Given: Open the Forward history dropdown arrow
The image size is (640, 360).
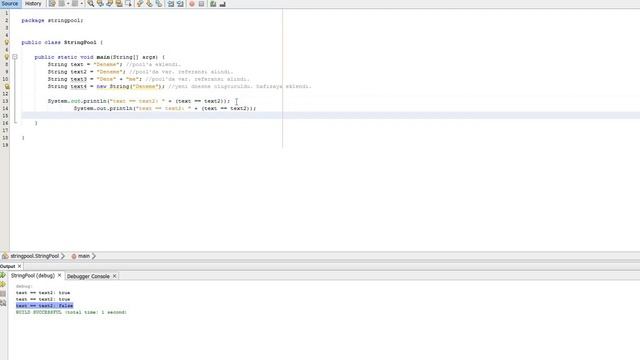Looking at the screenshot, I should pyautogui.click(x=82, y=4).
